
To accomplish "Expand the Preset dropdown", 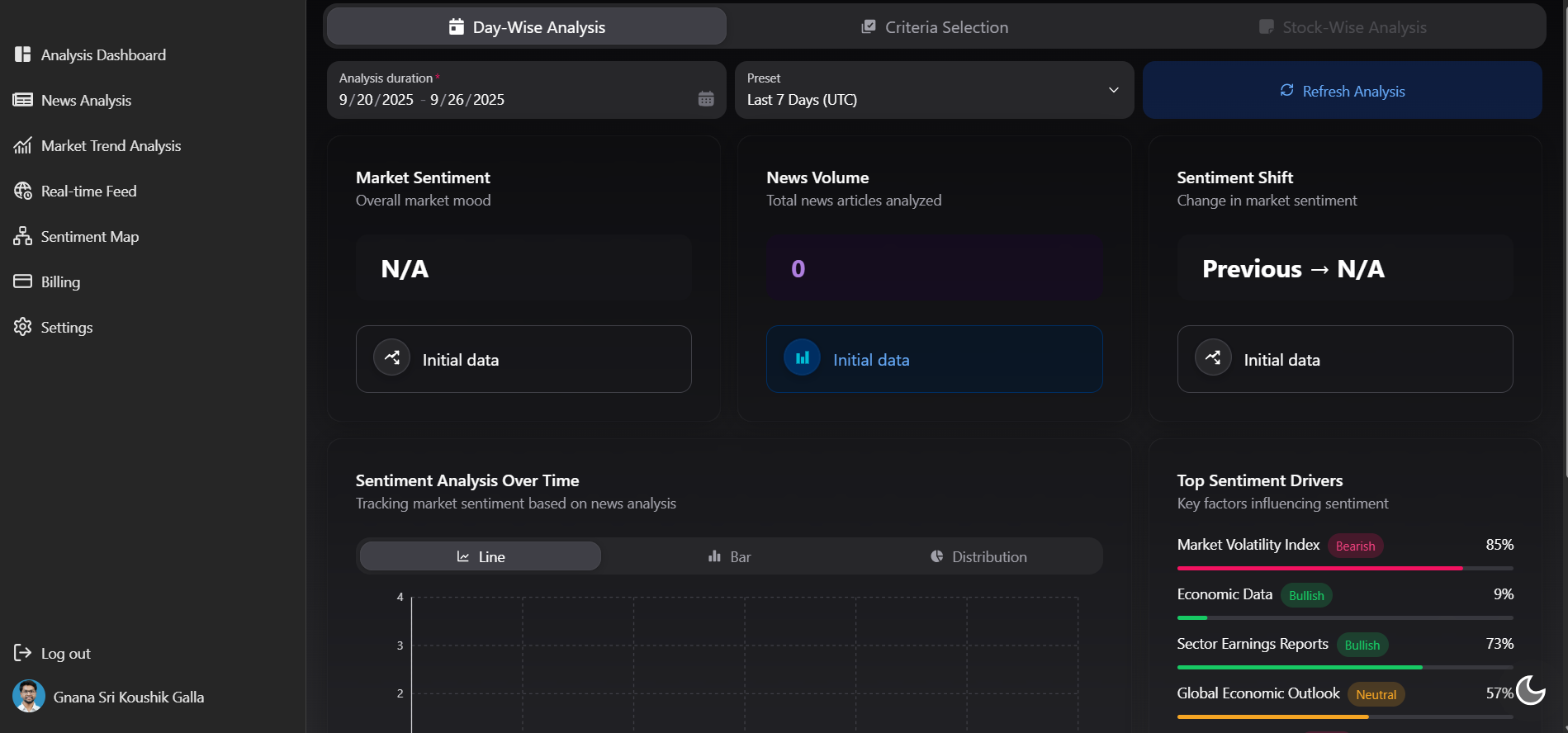I will pyautogui.click(x=1113, y=90).
